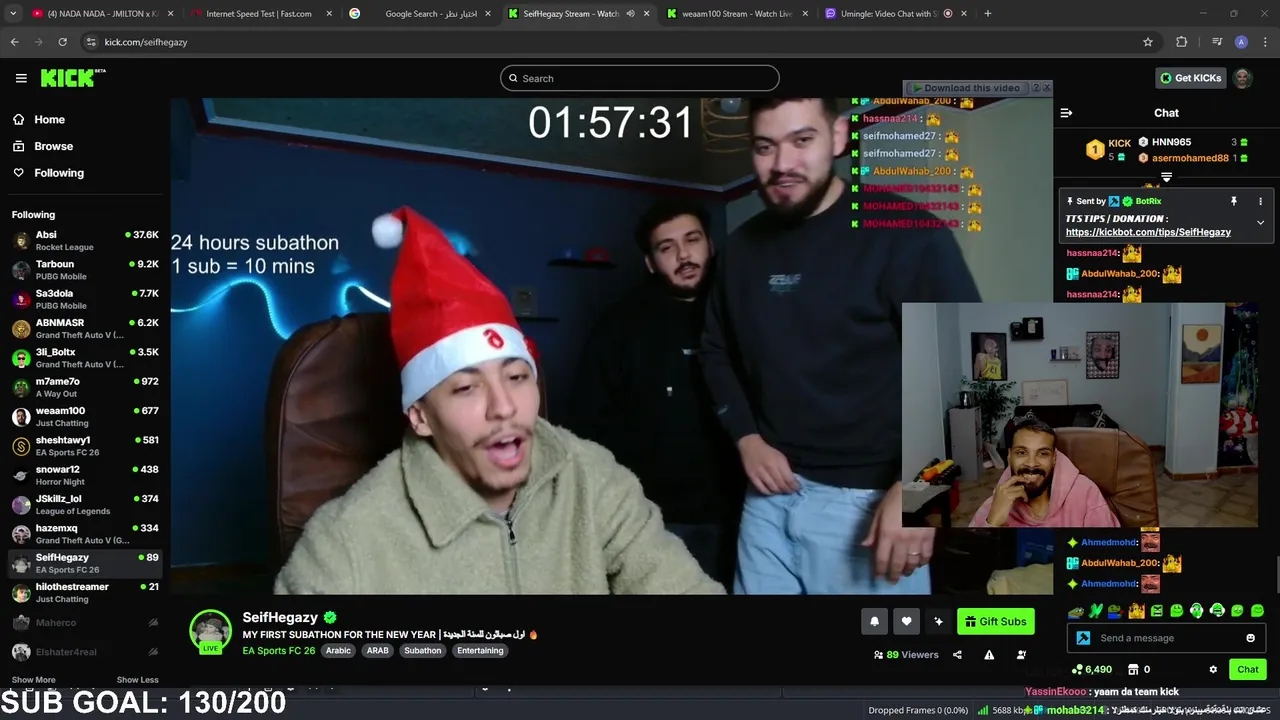The image size is (1280, 720).
Task: Open the user profile avatar menu
Action: [1243, 78]
